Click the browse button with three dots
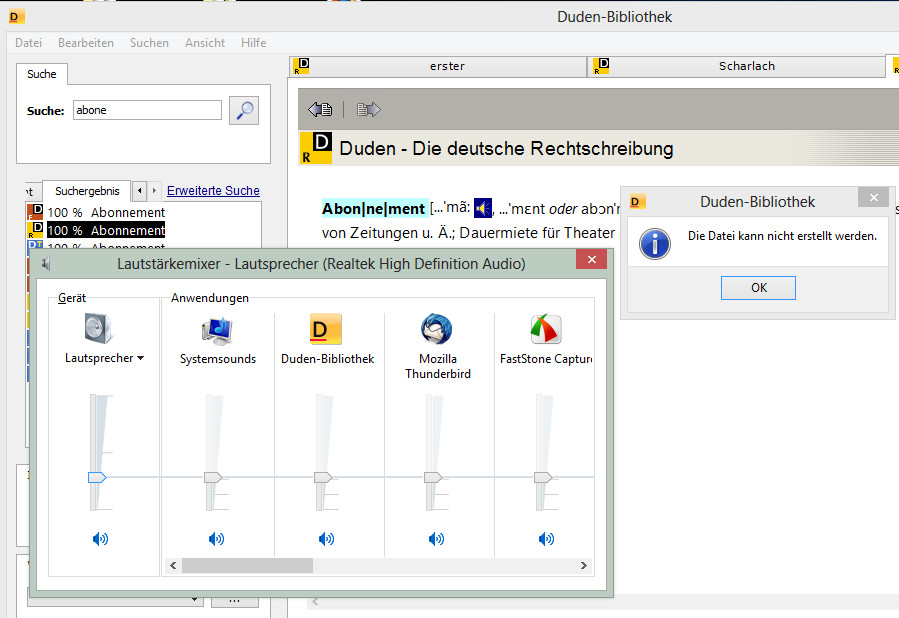Image resolution: width=899 pixels, height=618 pixels. click(234, 601)
